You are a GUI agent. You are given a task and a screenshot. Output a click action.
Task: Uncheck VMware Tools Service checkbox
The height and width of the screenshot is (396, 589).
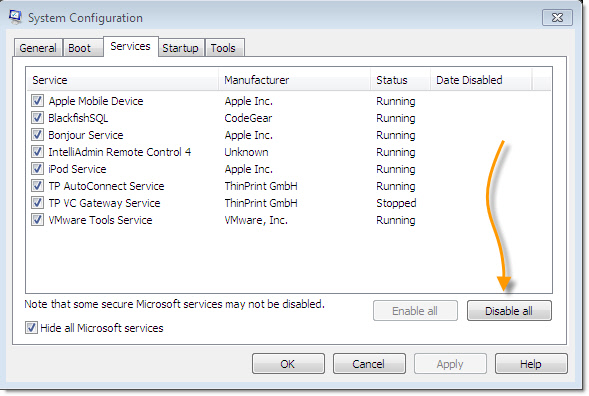[37, 220]
